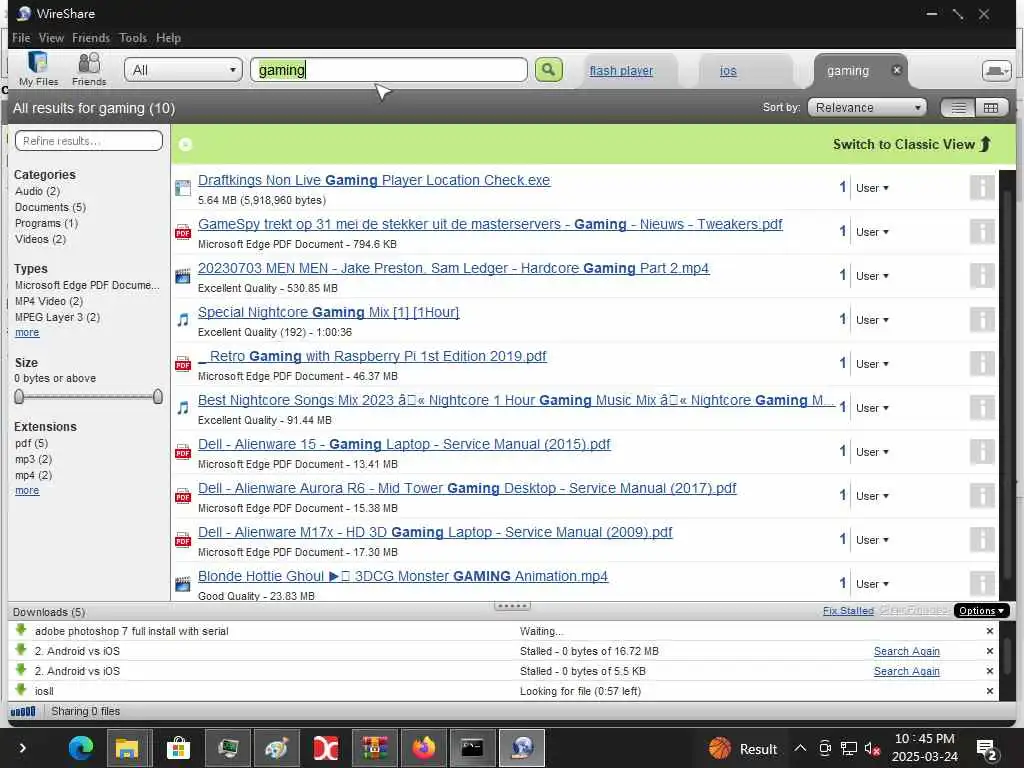Show info for Draftkings Player Location Check.exe
The image size is (1024, 768).
pos(982,187)
